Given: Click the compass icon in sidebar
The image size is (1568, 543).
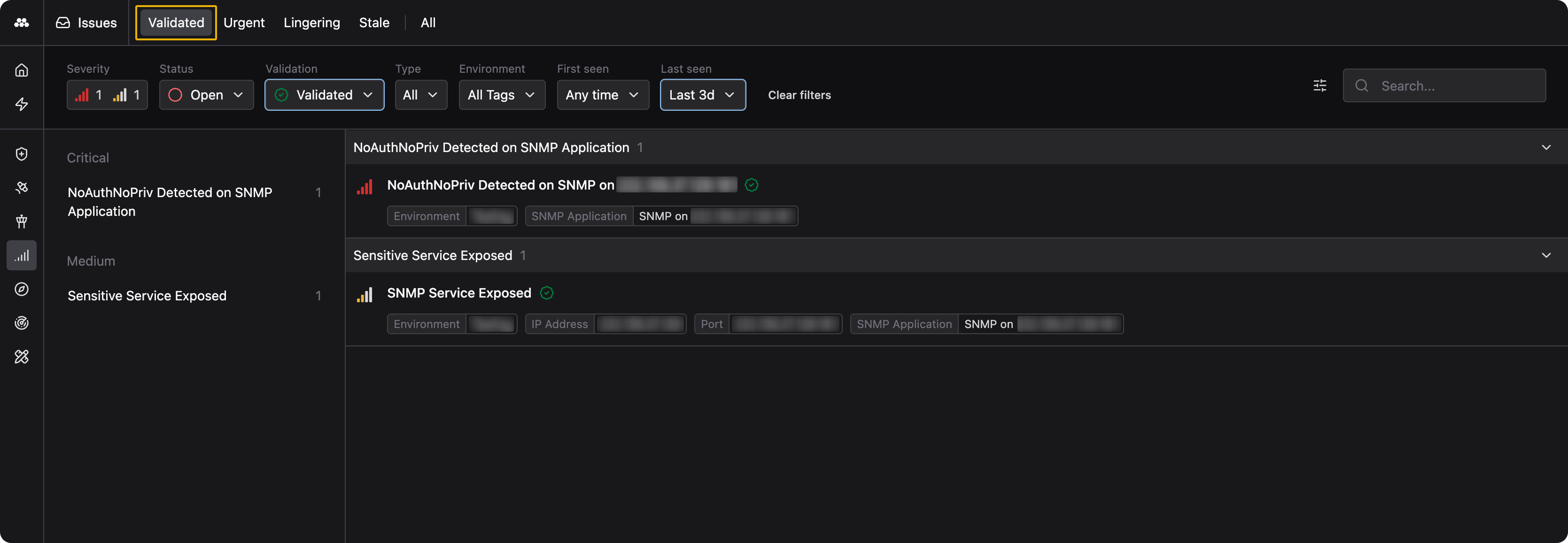Looking at the screenshot, I should (x=21, y=290).
